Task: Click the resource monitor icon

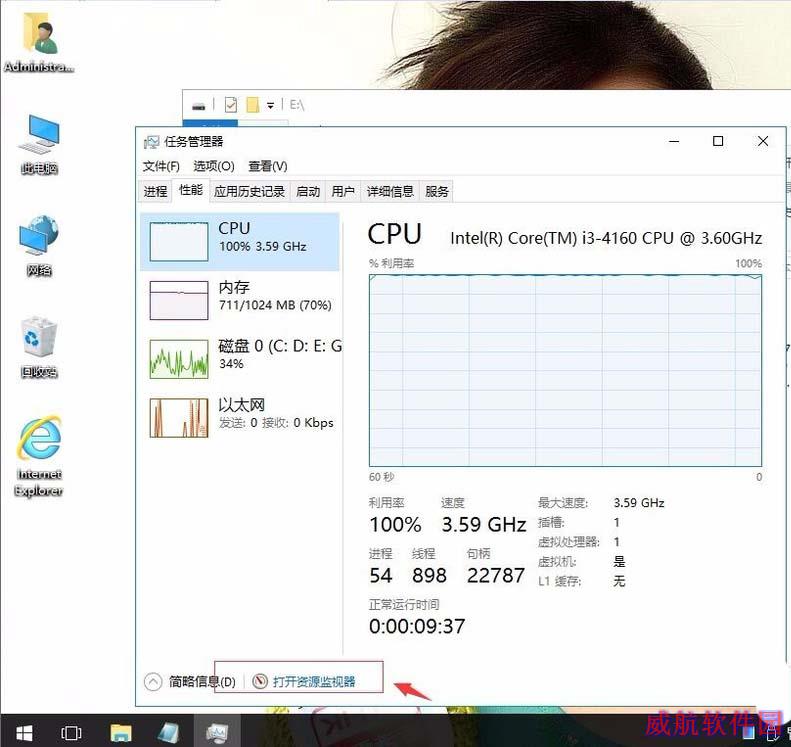Action: tap(259, 681)
